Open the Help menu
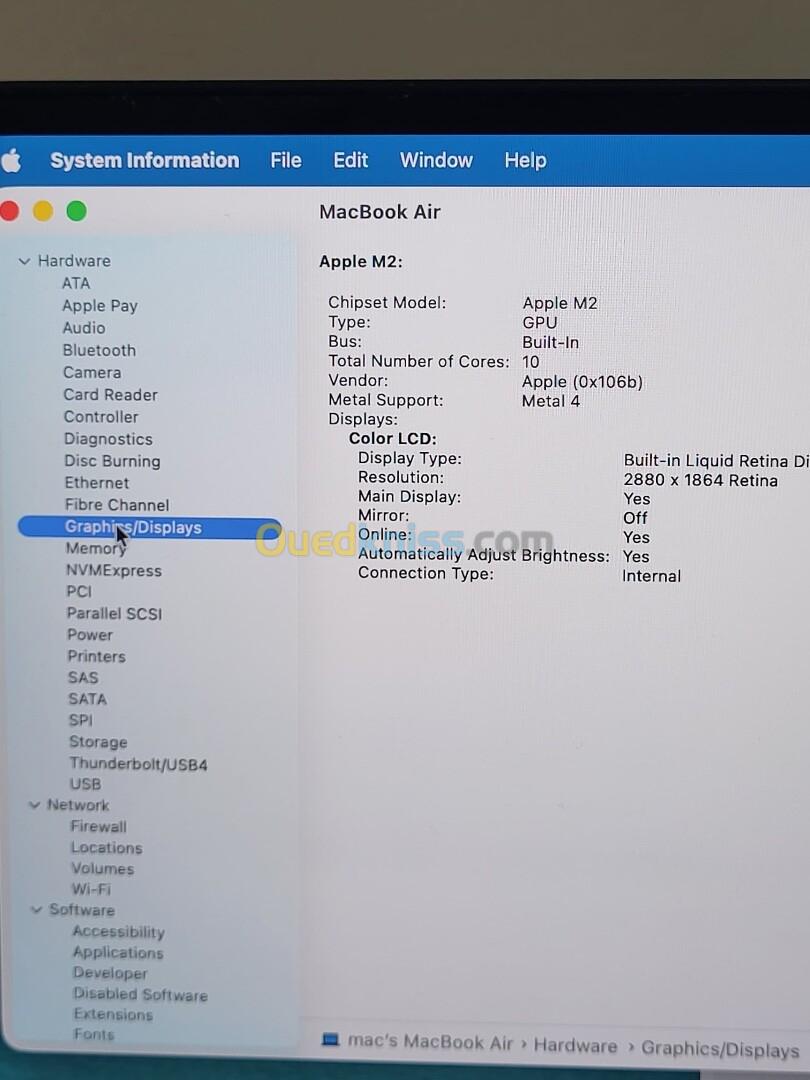Screen dimensions: 810x1080 click(526, 160)
